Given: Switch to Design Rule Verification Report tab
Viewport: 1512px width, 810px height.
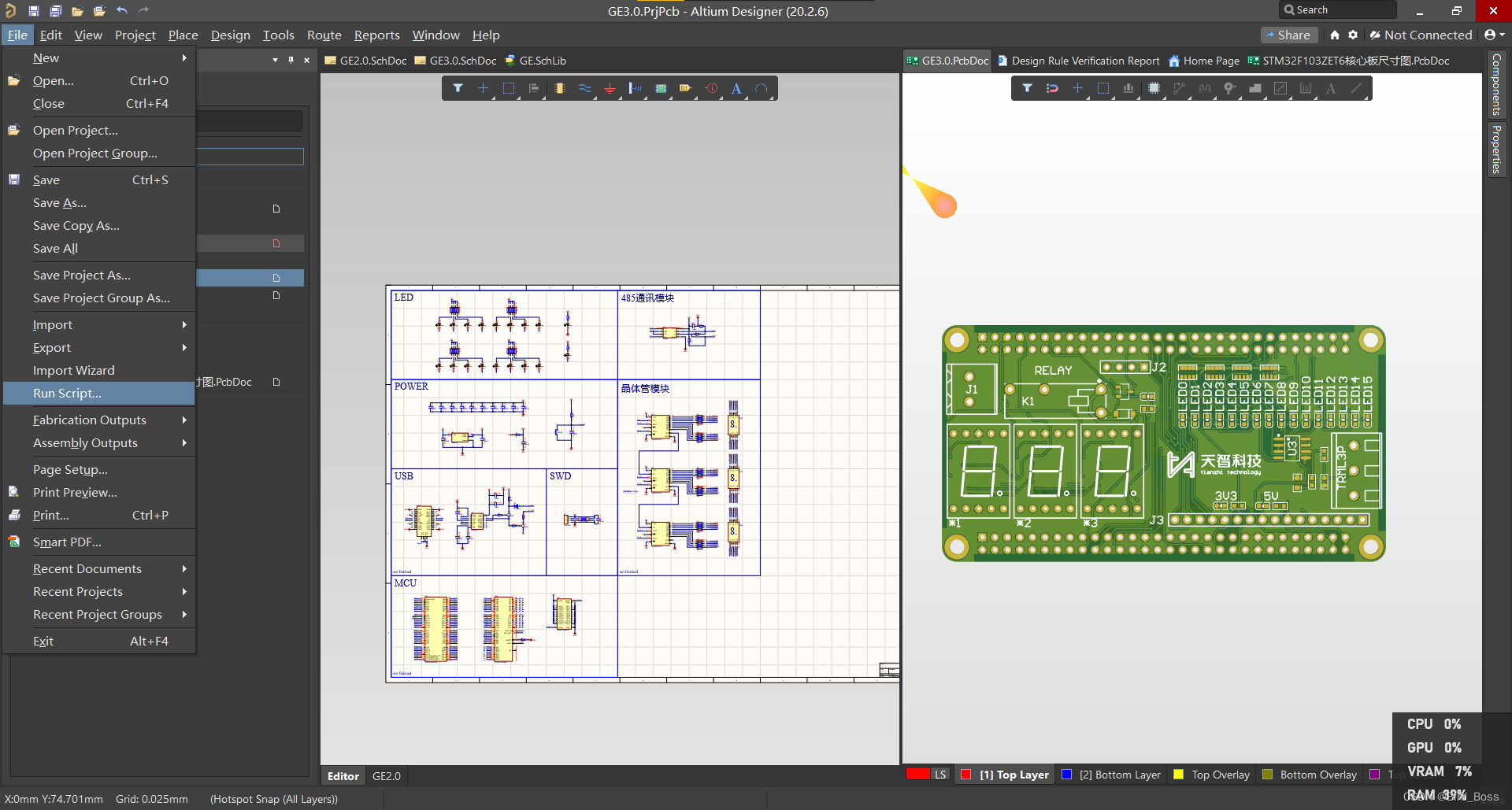Looking at the screenshot, I should click(x=1078, y=61).
